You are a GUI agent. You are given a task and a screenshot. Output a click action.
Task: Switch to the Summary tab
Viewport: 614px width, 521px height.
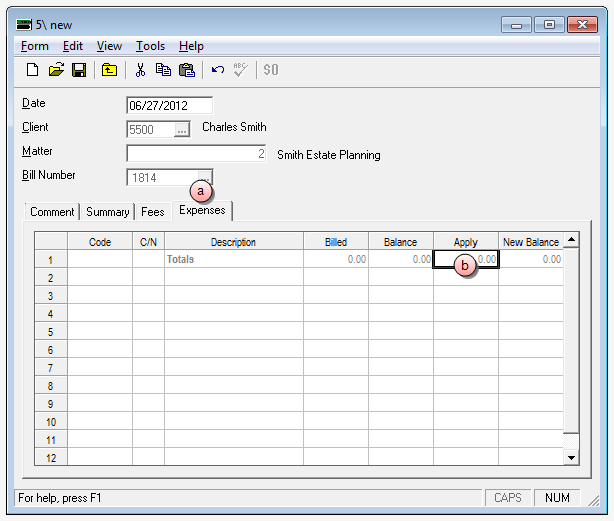pos(108,212)
